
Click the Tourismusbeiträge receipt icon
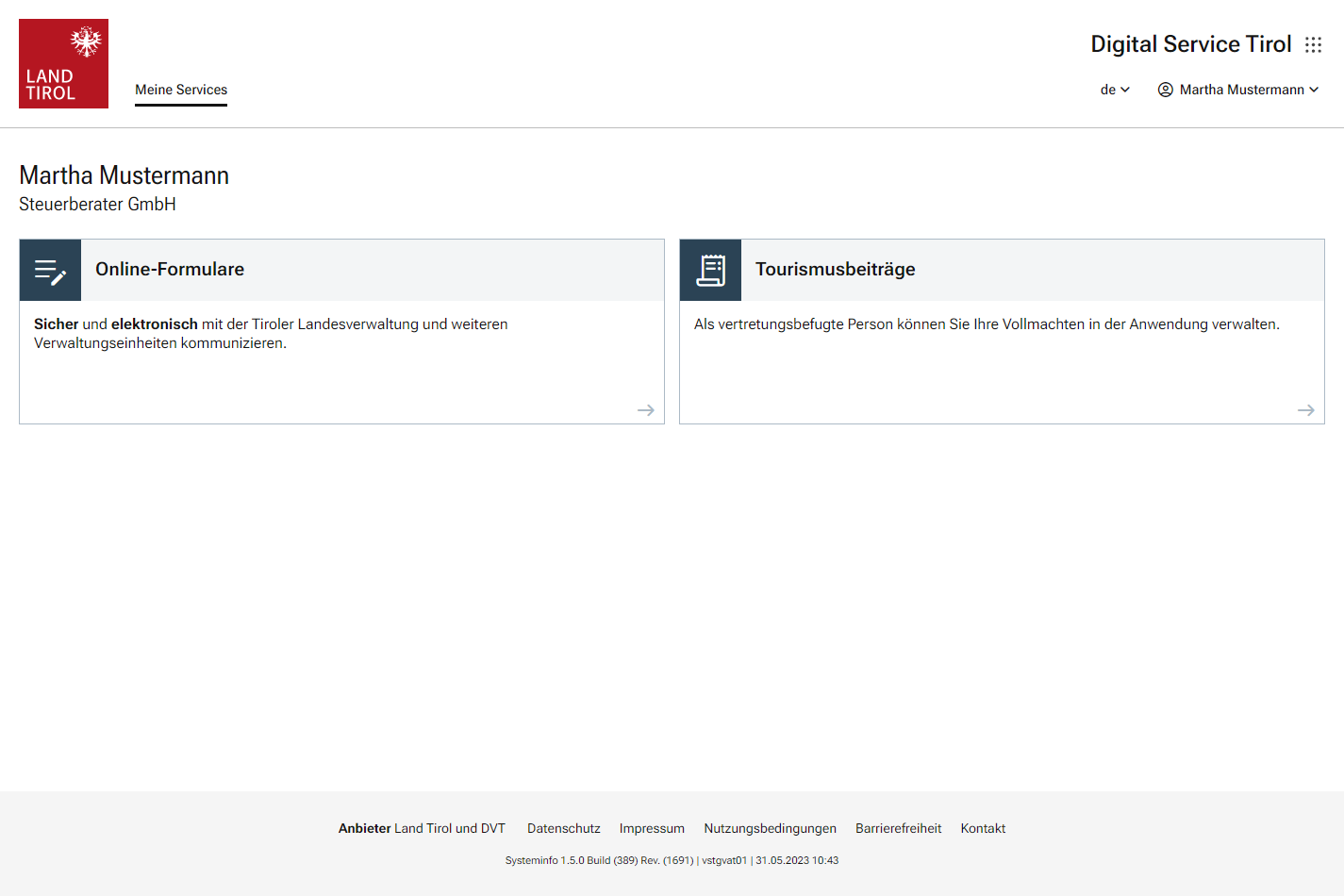(x=710, y=271)
